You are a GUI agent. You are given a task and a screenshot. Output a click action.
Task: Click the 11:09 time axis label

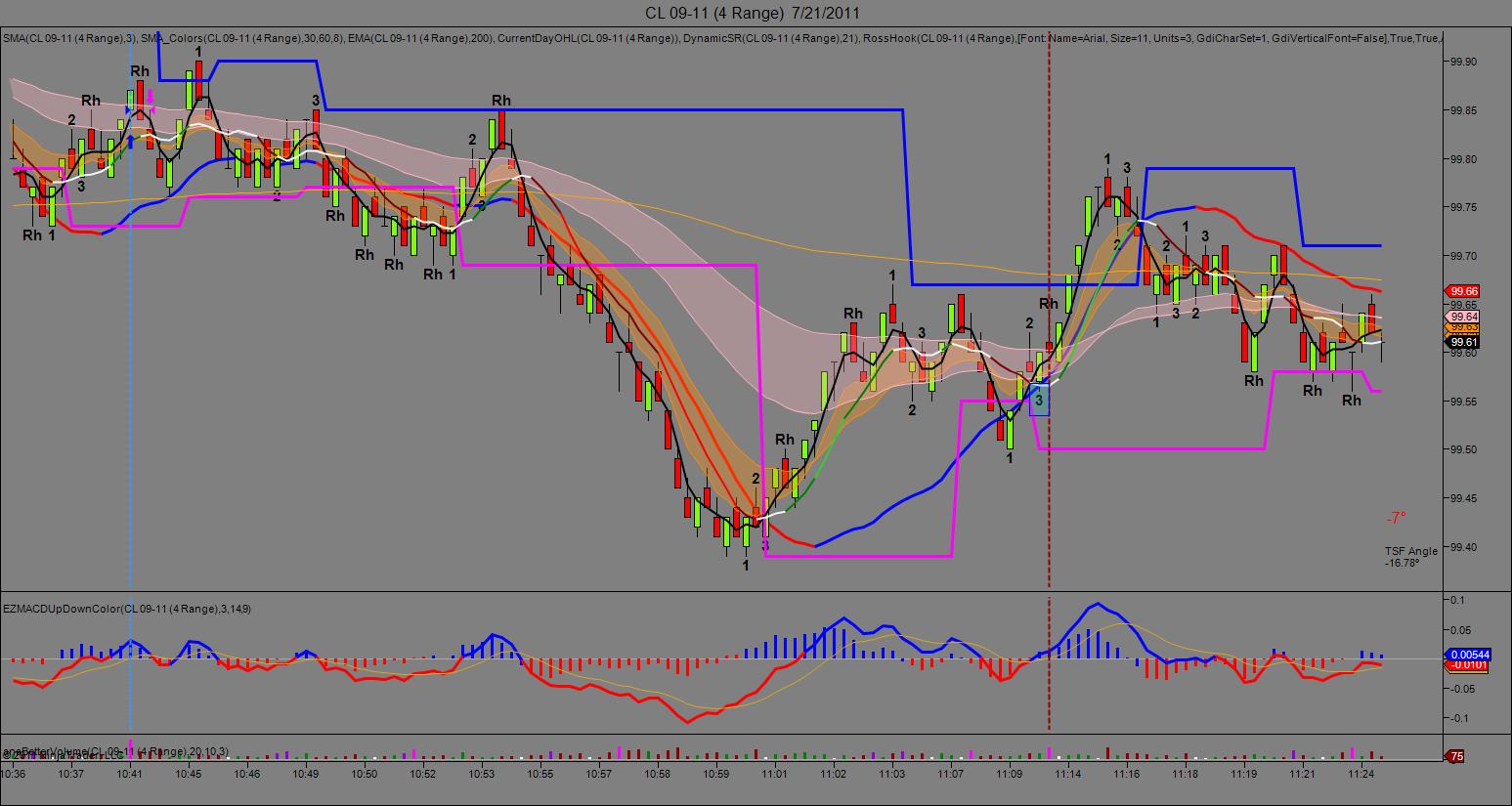(x=1010, y=774)
